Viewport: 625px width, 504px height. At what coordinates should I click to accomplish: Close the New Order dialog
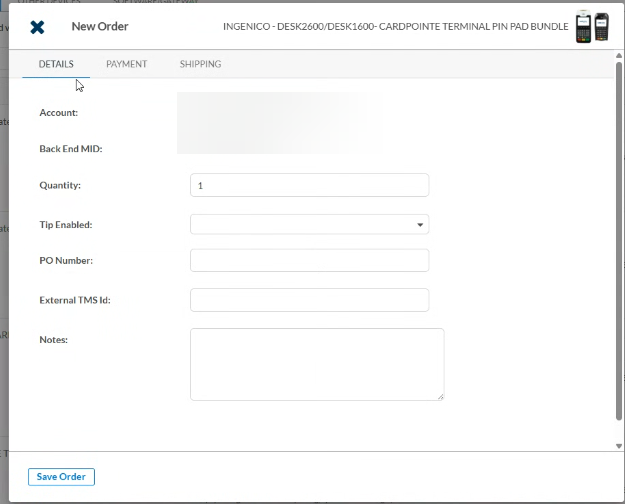[37, 27]
